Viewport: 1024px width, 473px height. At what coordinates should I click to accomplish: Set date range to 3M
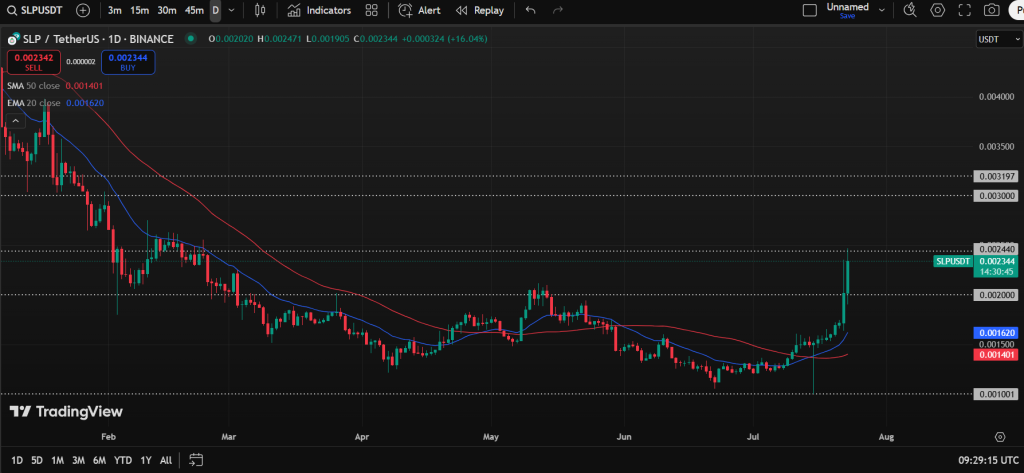[78, 460]
